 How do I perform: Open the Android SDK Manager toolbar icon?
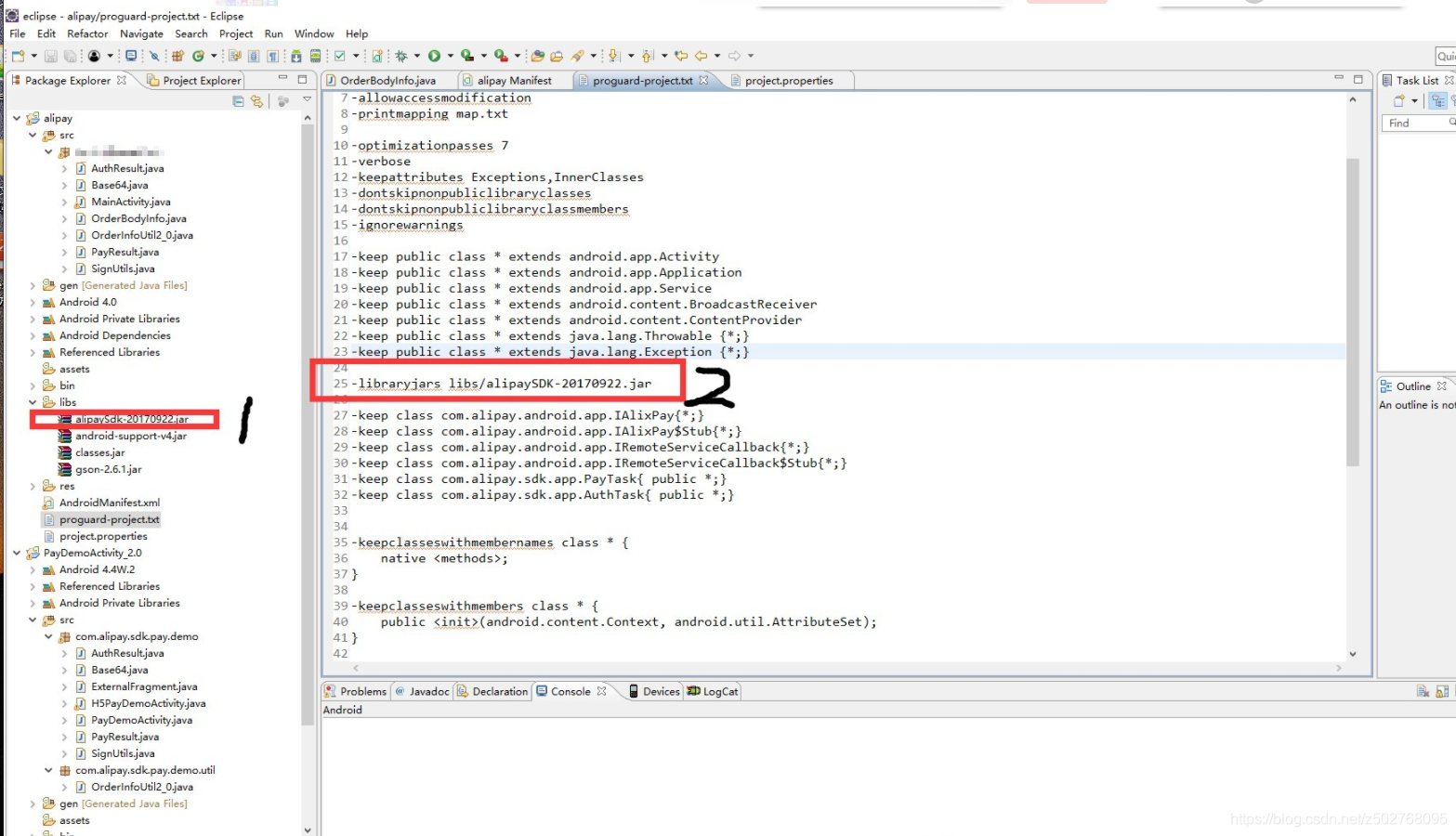[x=296, y=56]
